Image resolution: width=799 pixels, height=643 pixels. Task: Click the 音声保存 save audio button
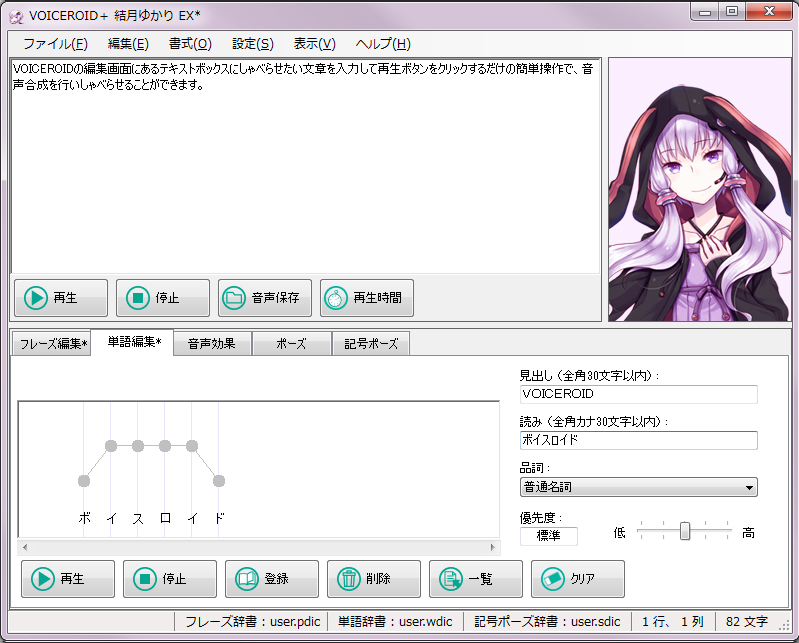coord(264,298)
